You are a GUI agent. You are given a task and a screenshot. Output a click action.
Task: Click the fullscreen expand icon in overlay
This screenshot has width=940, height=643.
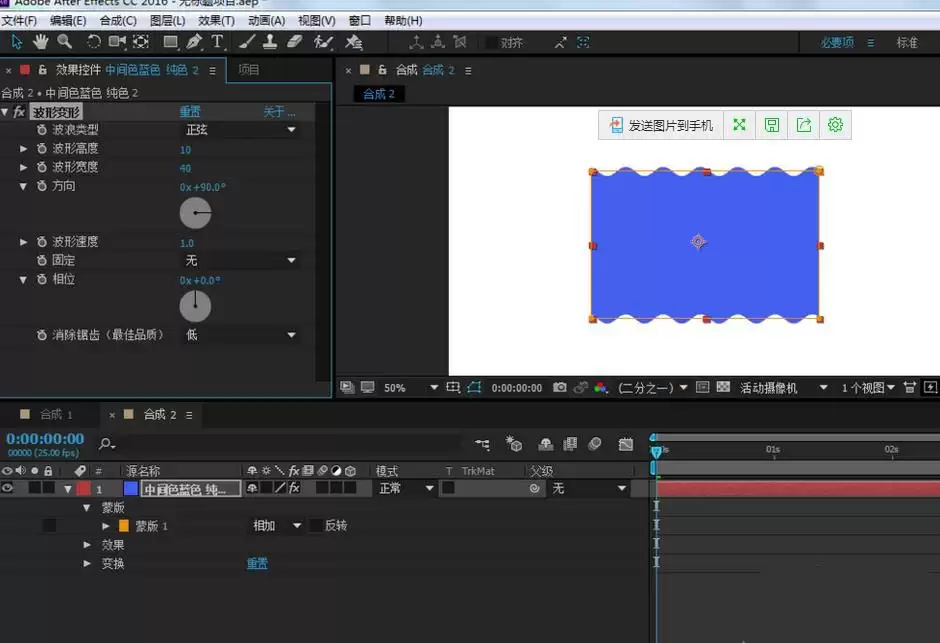pyautogui.click(x=739, y=125)
